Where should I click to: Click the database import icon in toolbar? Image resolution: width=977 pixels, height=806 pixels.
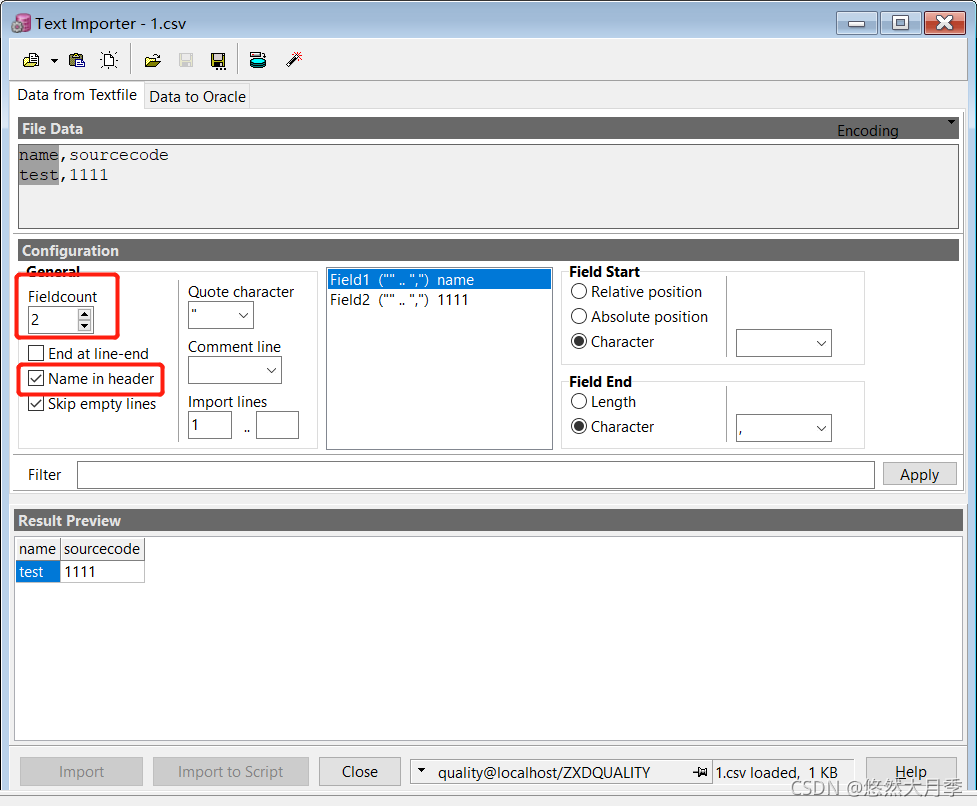pos(258,60)
